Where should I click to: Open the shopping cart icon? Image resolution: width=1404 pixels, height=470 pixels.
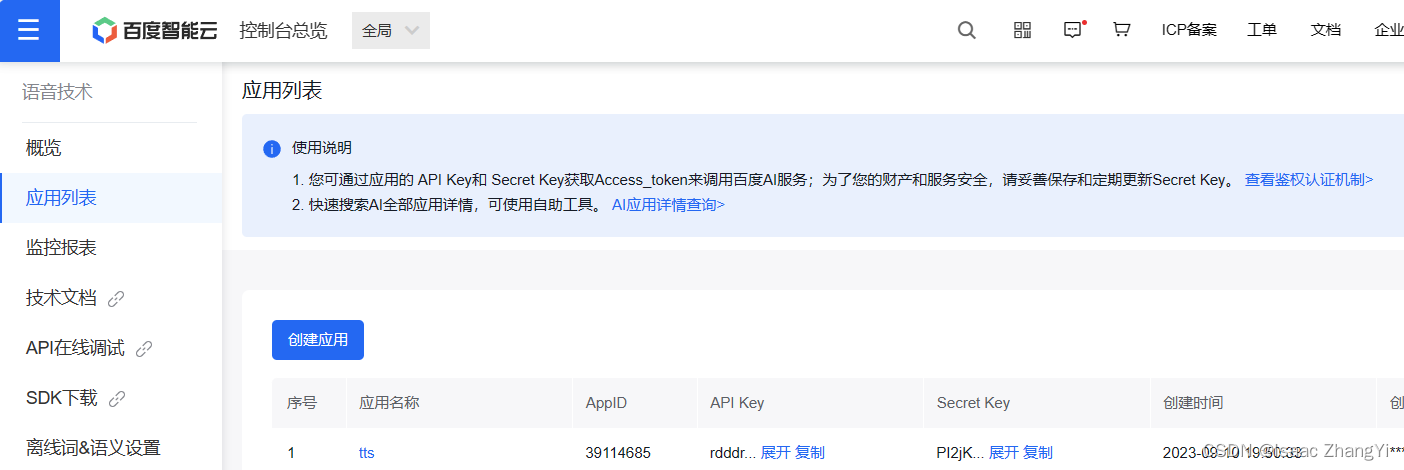(x=1121, y=30)
